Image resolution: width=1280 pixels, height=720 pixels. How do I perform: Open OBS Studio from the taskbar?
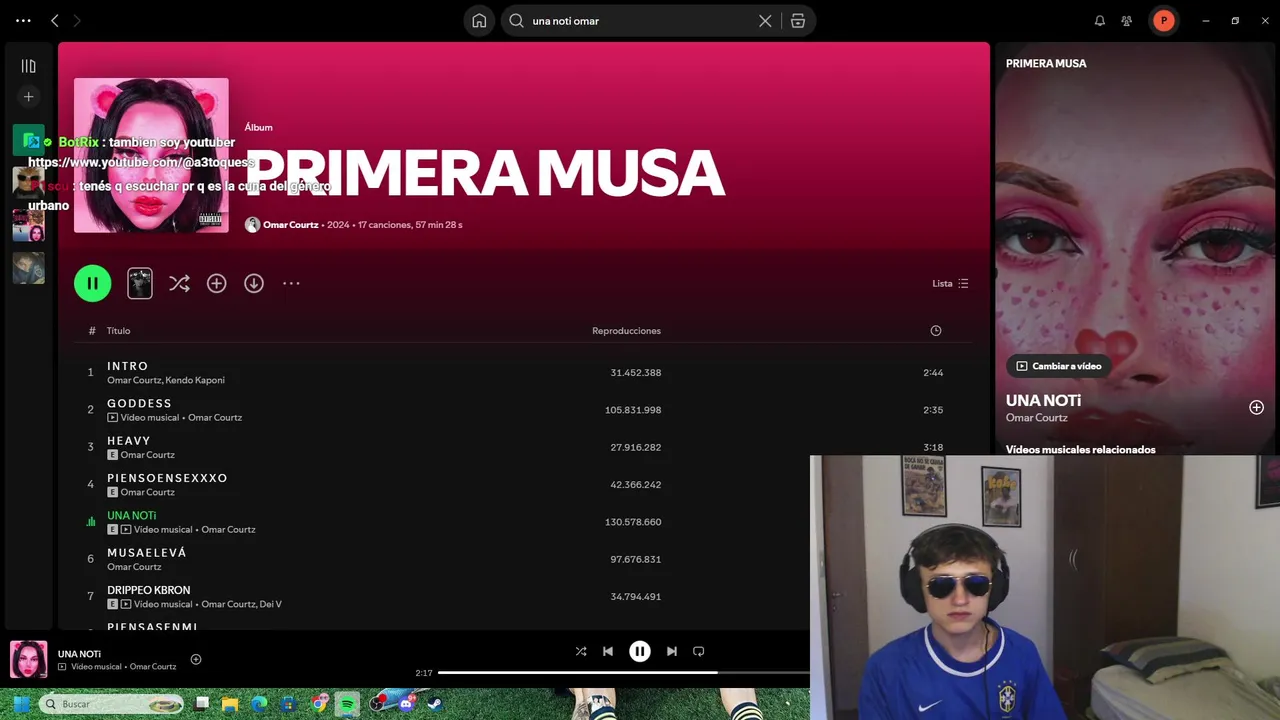pyautogui.click(x=377, y=704)
